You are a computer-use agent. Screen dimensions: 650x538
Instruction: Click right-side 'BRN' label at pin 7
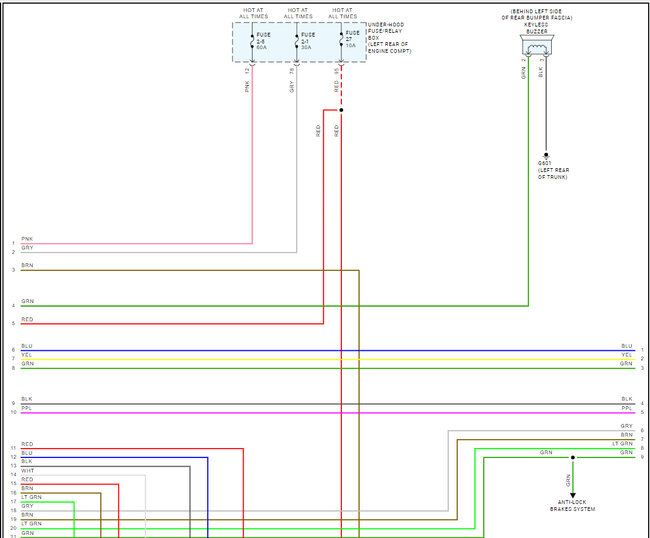[626, 435]
